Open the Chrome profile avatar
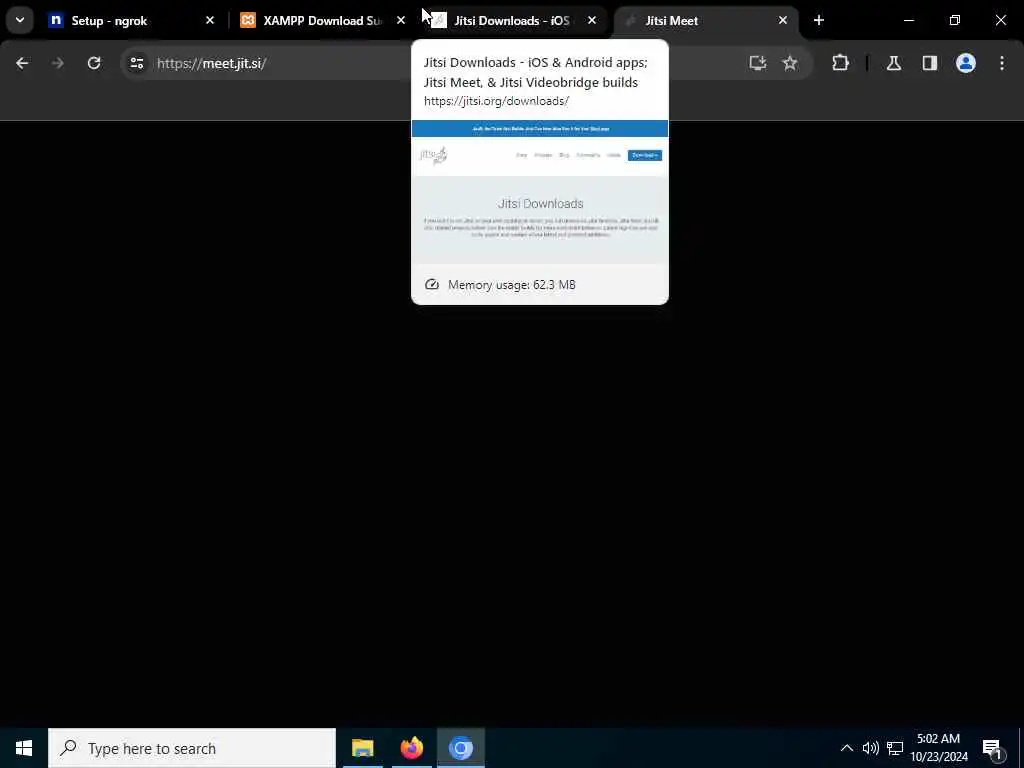 coord(966,63)
